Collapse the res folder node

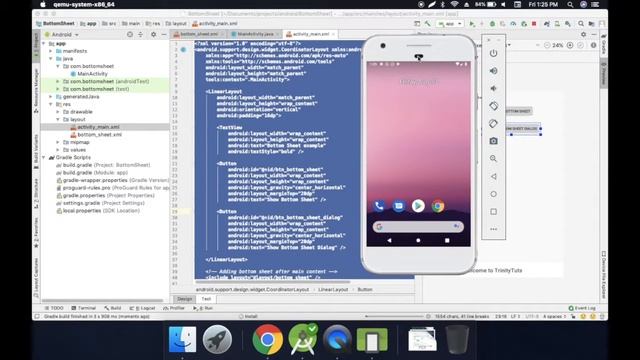pyautogui.click(x=51, y=104)
